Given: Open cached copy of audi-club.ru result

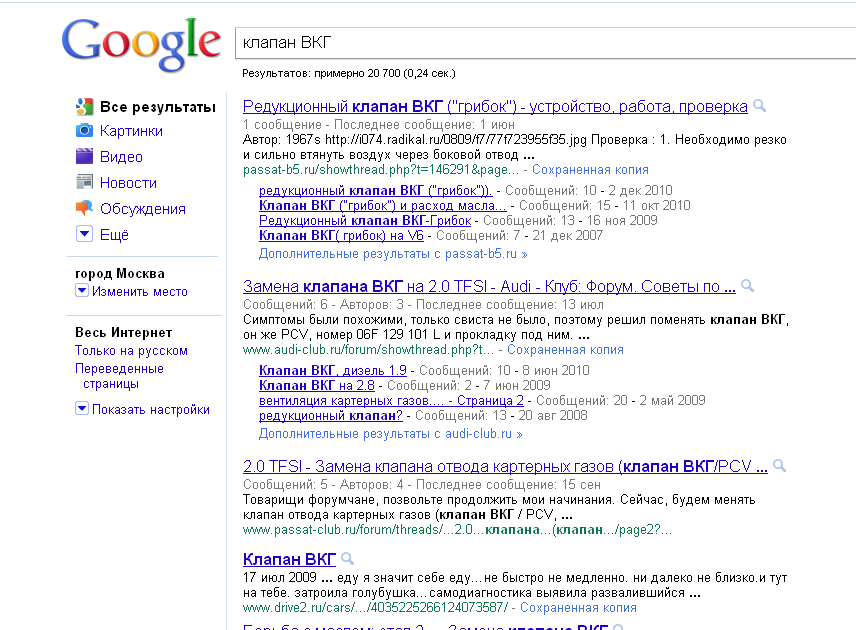Looking at the screenshot, I should click(565, 350).
